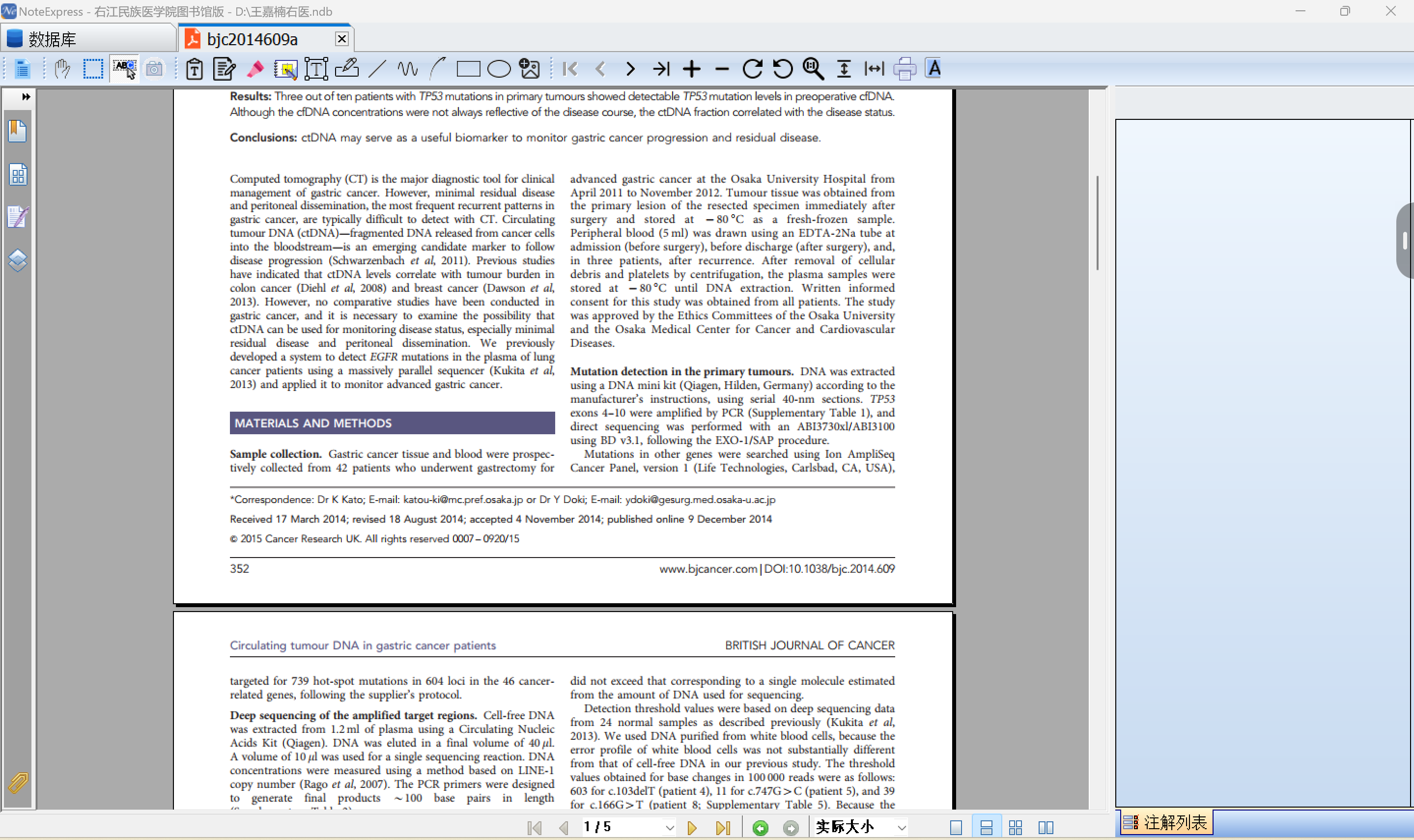Select the arc curve tool
1414x840 pixels.
coord(438,69)
